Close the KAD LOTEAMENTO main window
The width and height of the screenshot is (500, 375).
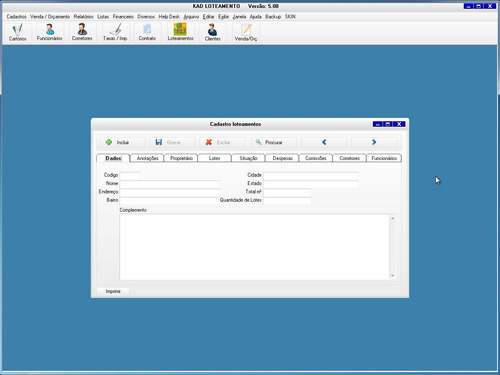(490, 6)
